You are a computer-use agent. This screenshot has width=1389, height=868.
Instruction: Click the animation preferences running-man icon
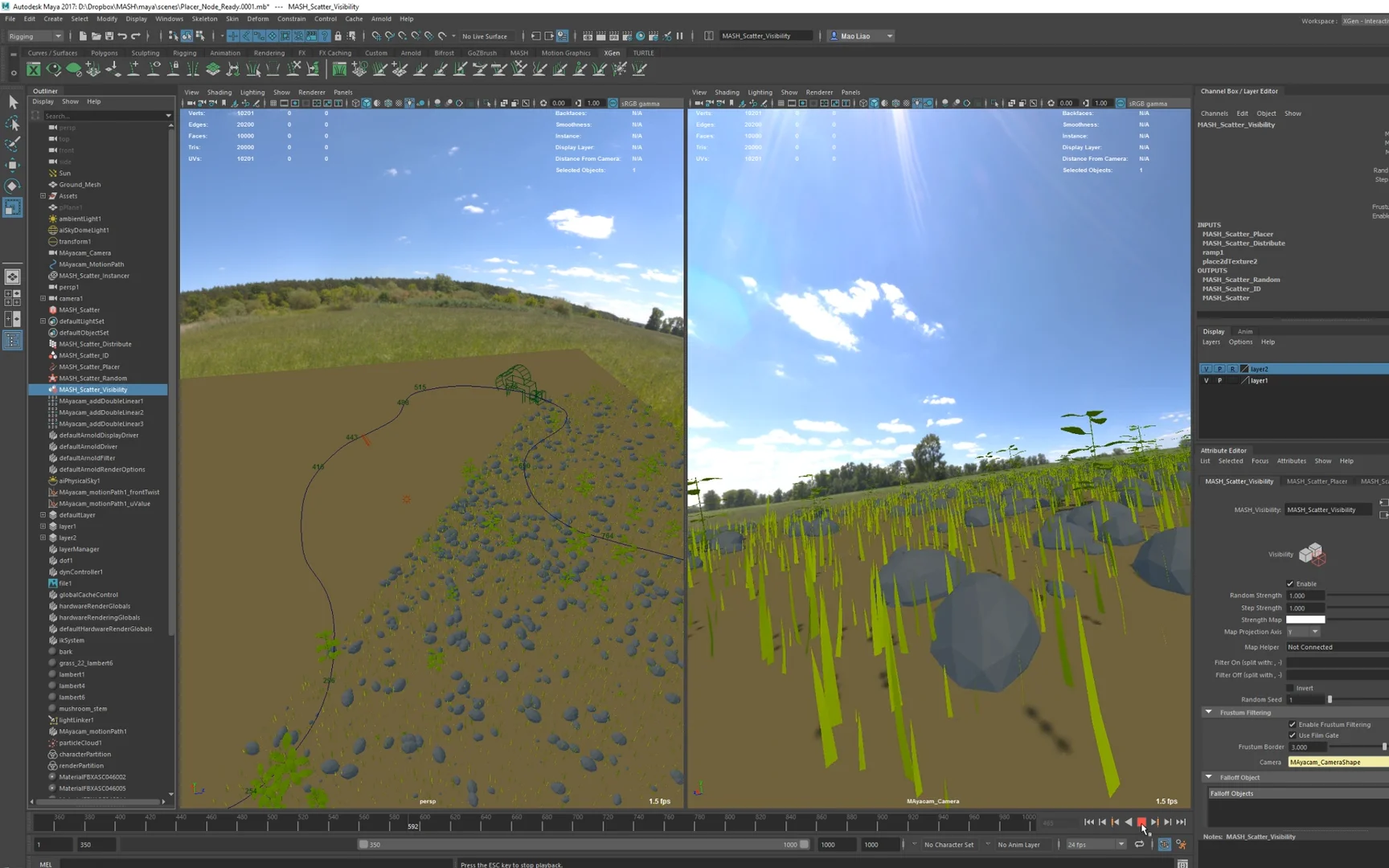[1181, 845]
